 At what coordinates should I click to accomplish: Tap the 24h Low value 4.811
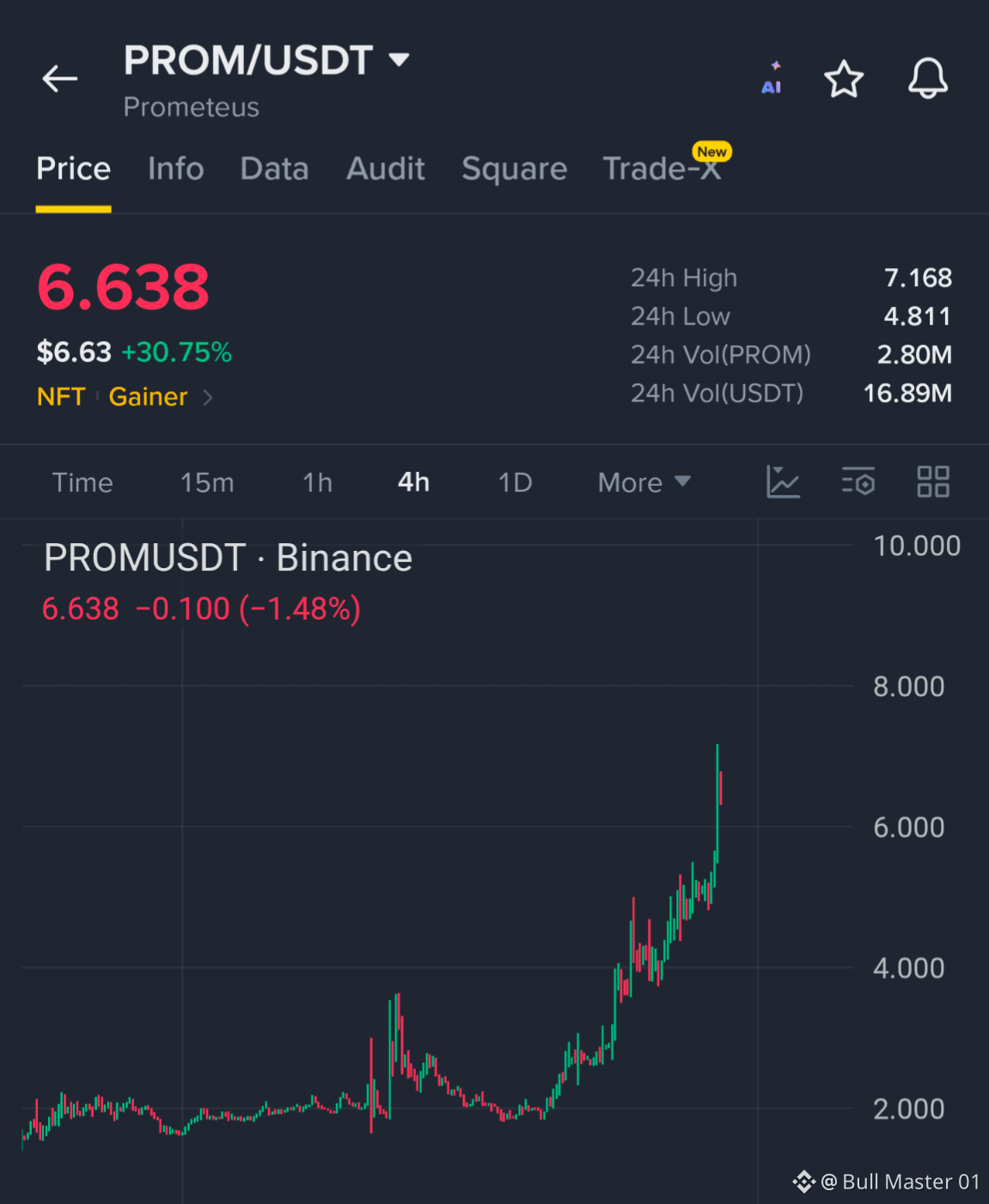coord(918,316)
